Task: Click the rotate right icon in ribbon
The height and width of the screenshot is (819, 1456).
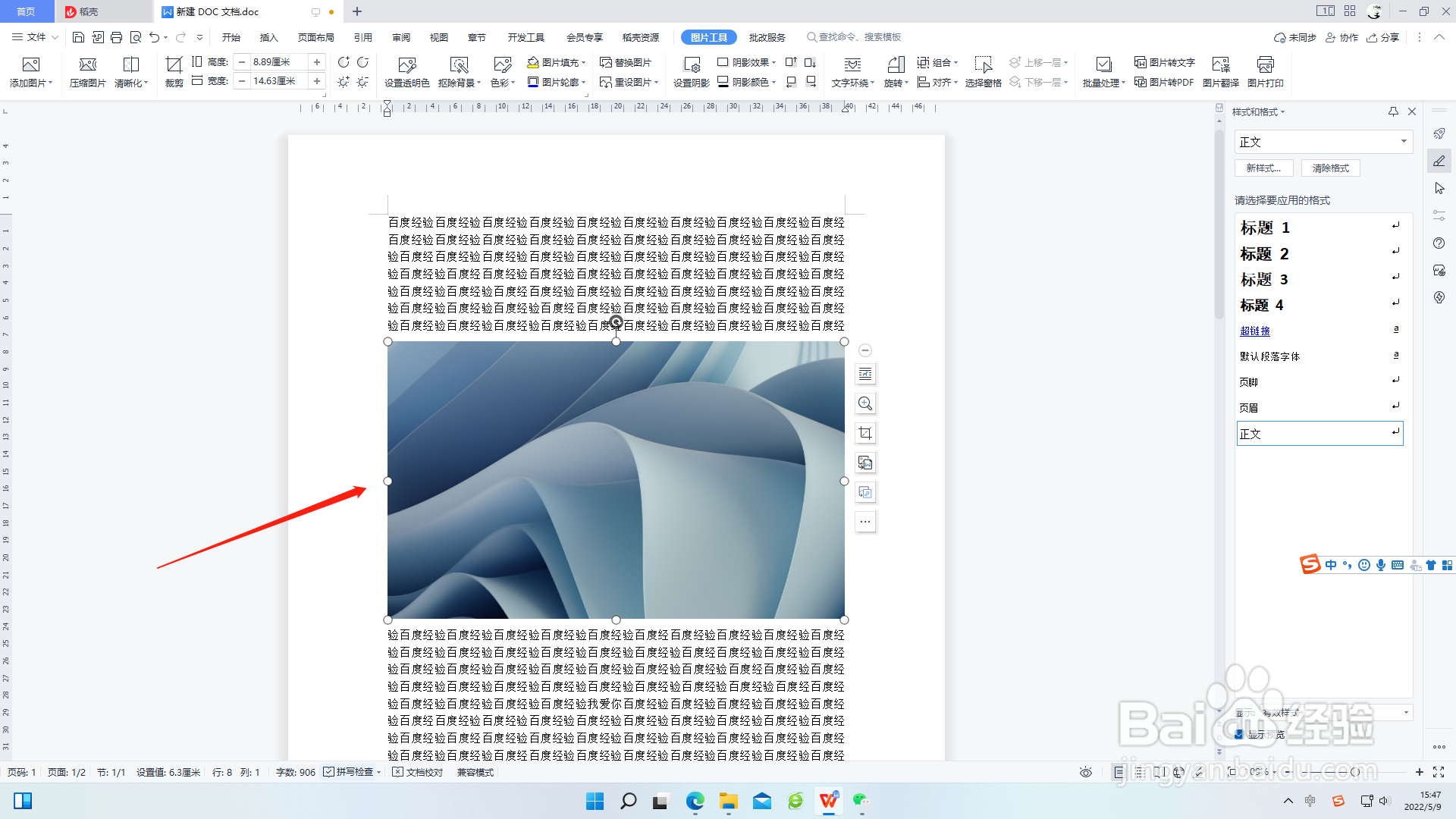Action: [362, 62]
